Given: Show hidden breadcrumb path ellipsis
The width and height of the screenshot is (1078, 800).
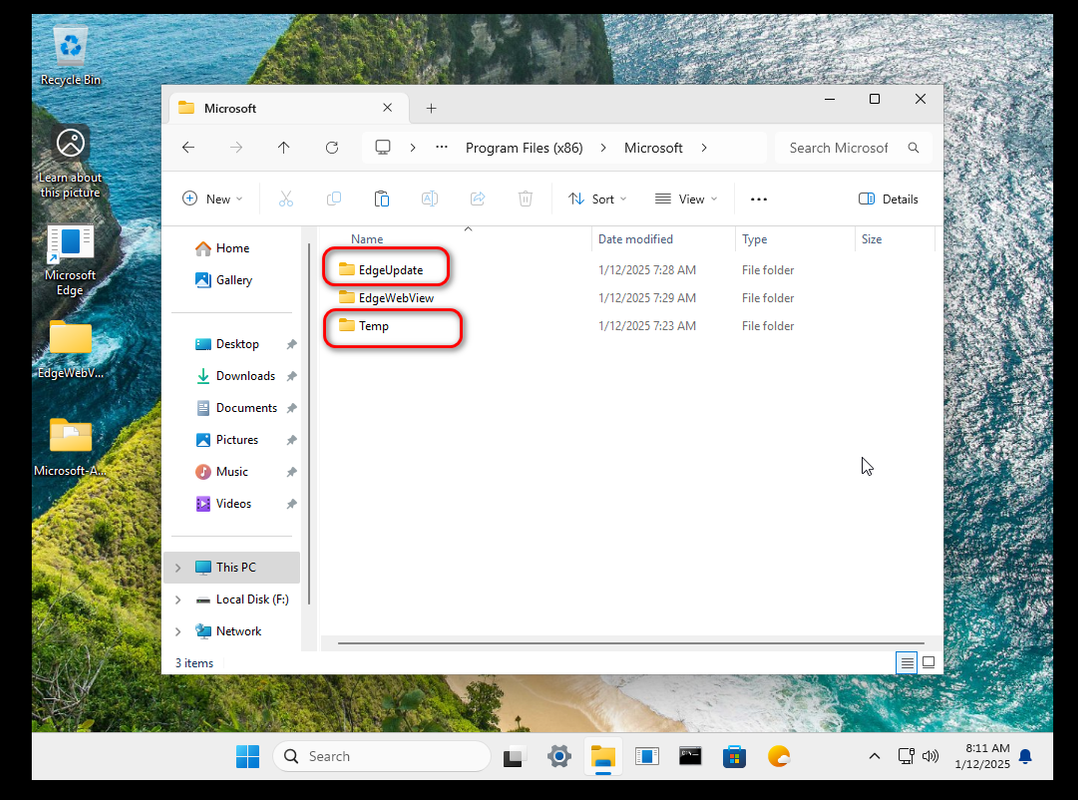Looking at the screenshot, I should pos(442,147).
